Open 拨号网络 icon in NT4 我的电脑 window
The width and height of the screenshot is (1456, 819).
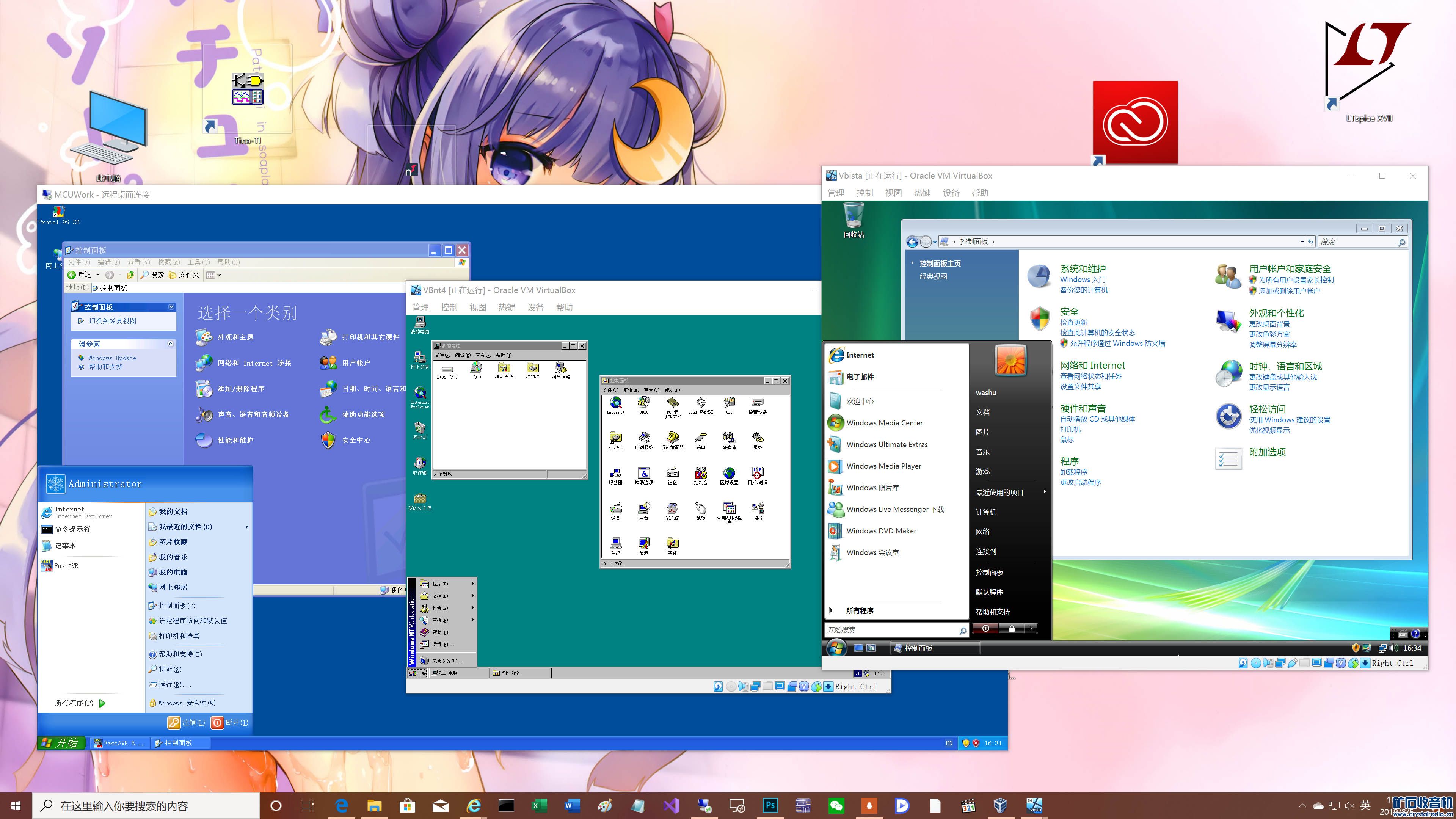(561, 371)
